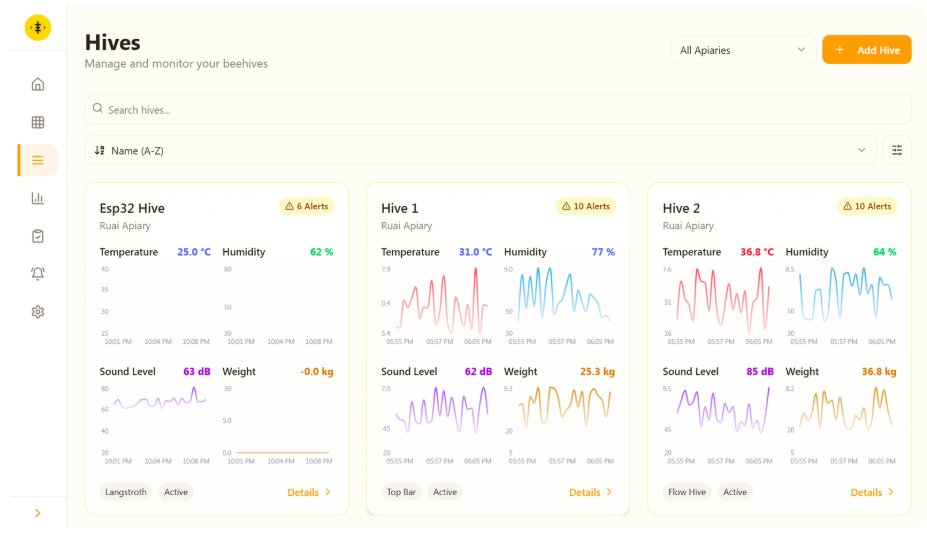Open Details link for Hive 1

[591, 492]
